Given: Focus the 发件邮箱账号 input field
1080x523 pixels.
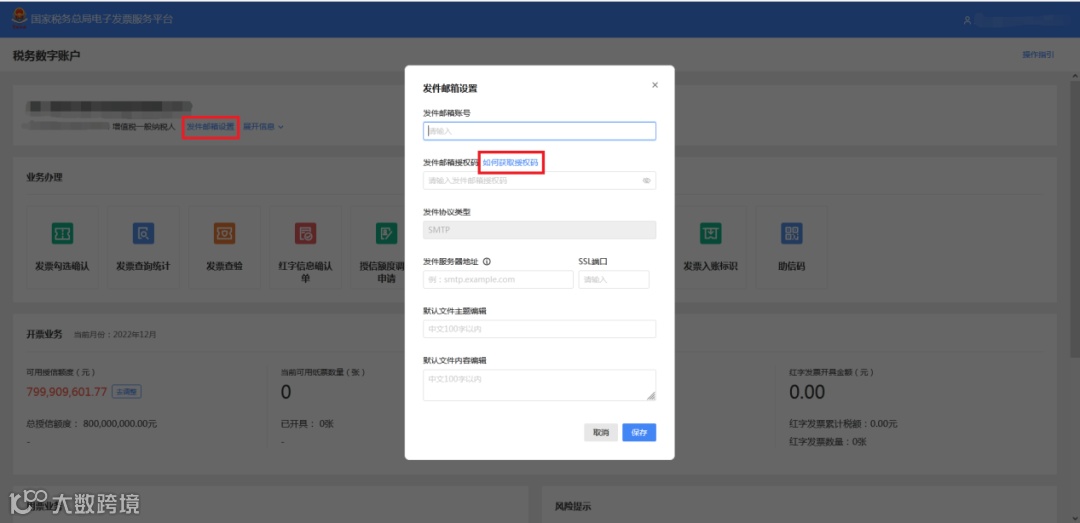Looking at the screenshot, I should tap(539, 131).
